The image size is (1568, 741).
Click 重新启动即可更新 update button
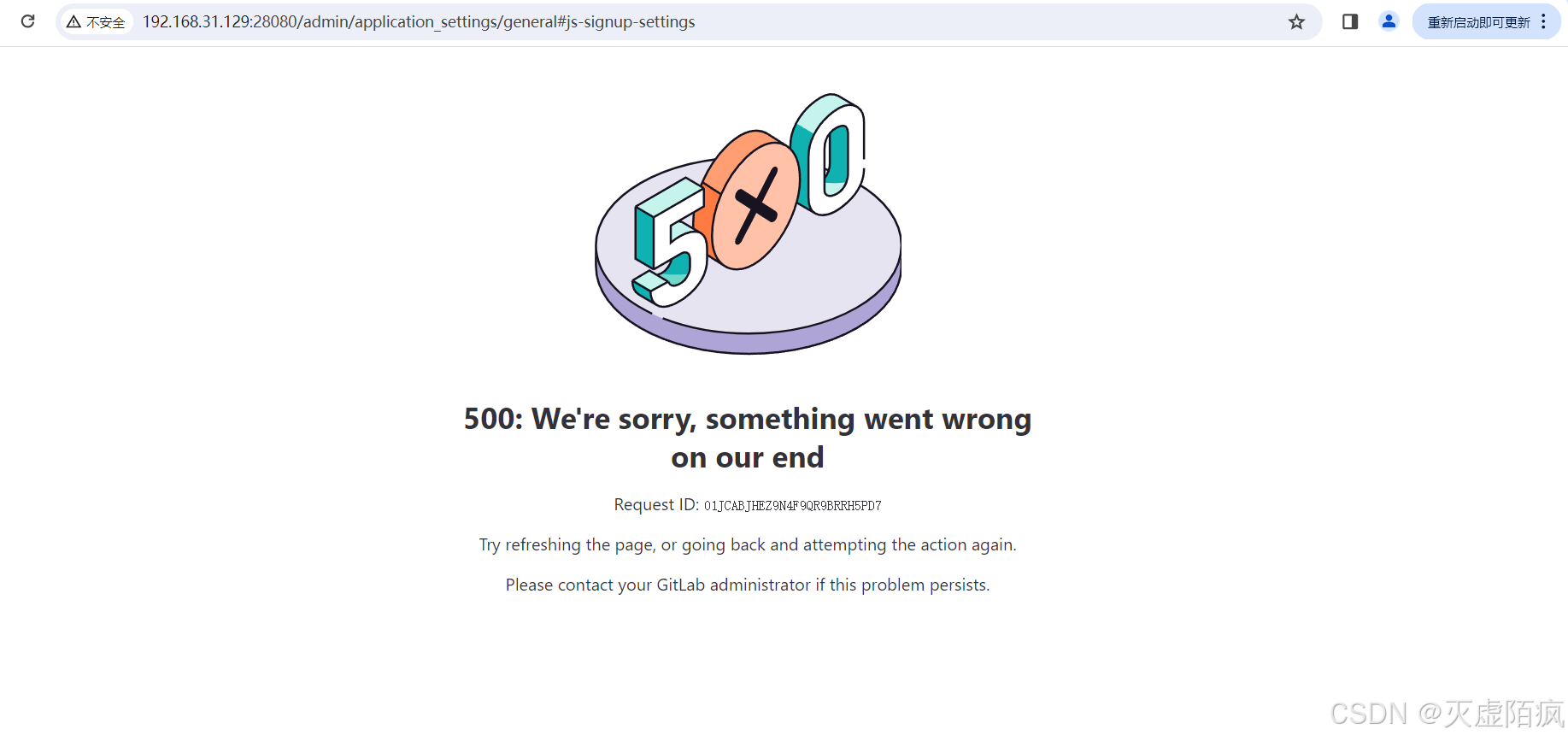1478,22
